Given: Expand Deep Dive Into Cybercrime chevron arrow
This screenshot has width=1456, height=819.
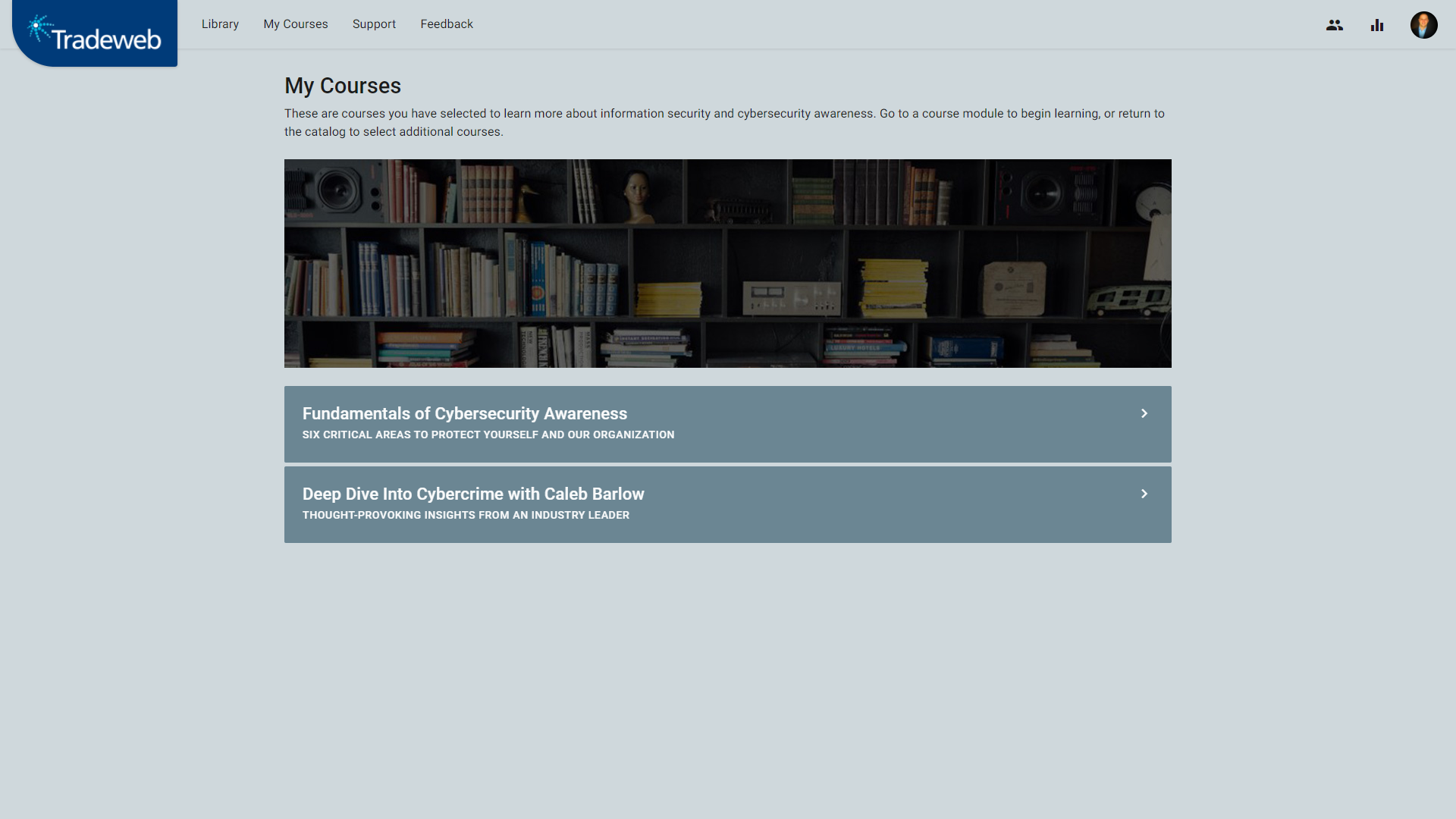Looking at the screenshot, I should (x=1144, y=494).
